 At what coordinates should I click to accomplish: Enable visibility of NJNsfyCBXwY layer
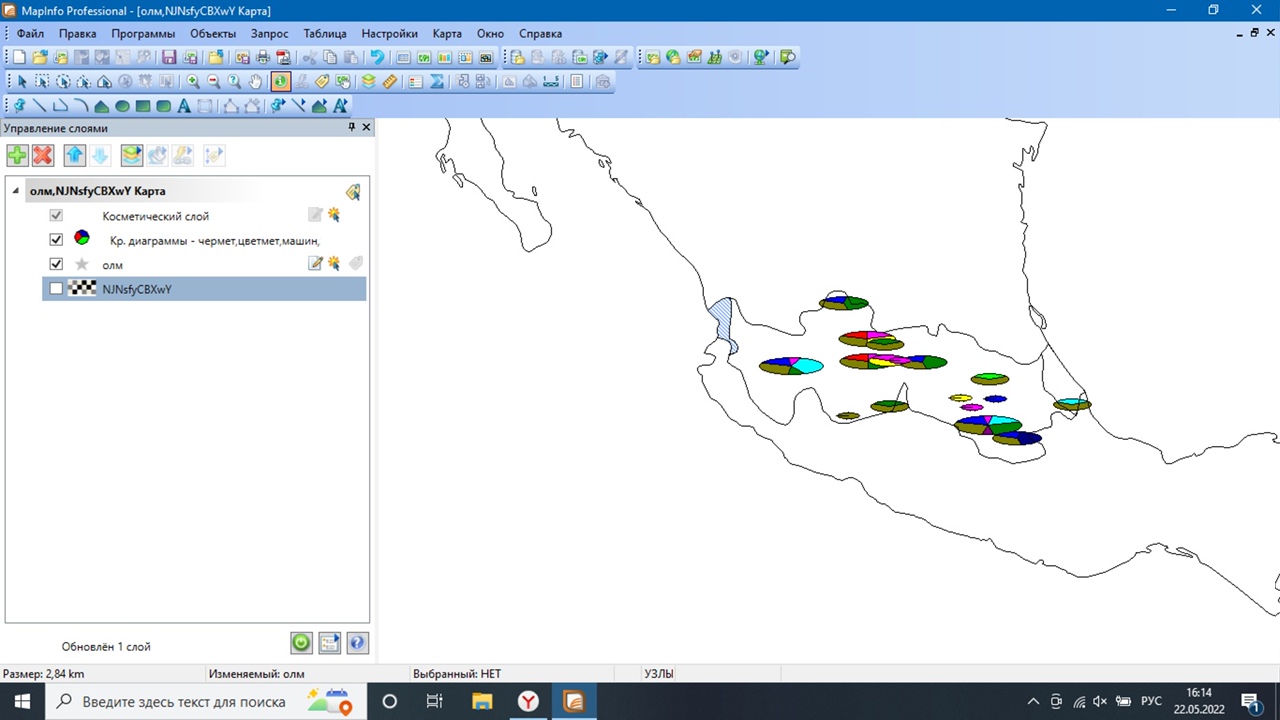click(x=56, y=289)
